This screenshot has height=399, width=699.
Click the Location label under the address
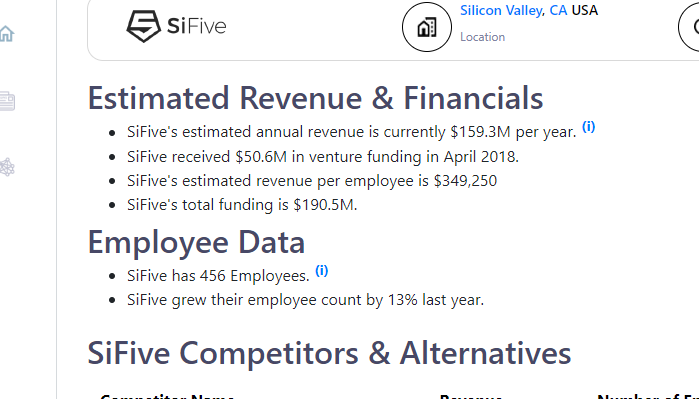coord(482,37)
